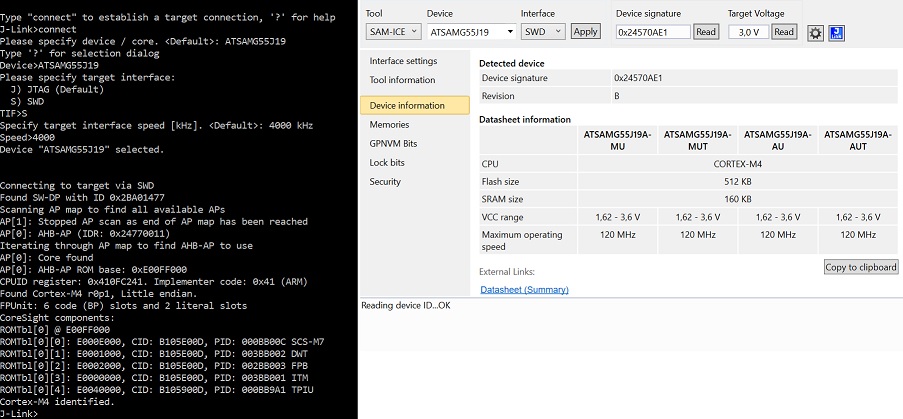Click the CPUID register line in terminal
The image size is (903, 419).
coord(153,281)
